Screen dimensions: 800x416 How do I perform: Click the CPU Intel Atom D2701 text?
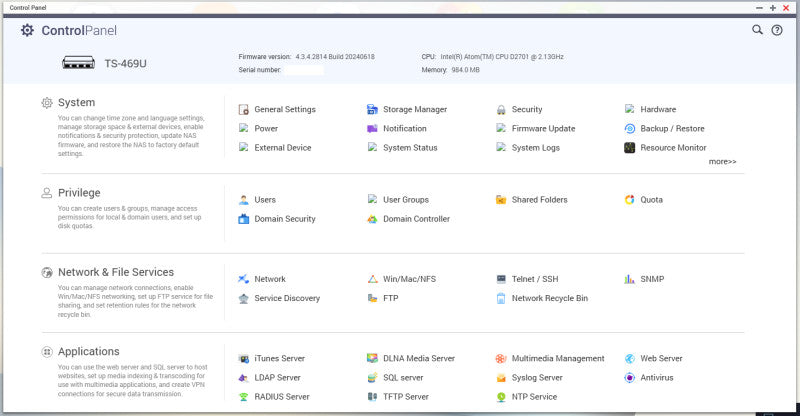click(502, 57)
